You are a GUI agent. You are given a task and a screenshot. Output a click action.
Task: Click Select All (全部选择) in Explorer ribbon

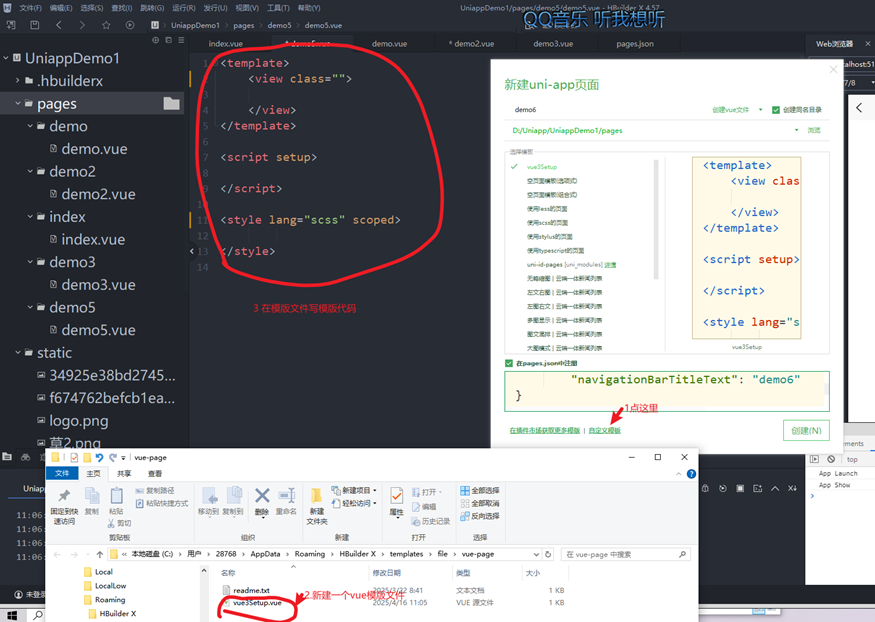[x=479, y=490]
